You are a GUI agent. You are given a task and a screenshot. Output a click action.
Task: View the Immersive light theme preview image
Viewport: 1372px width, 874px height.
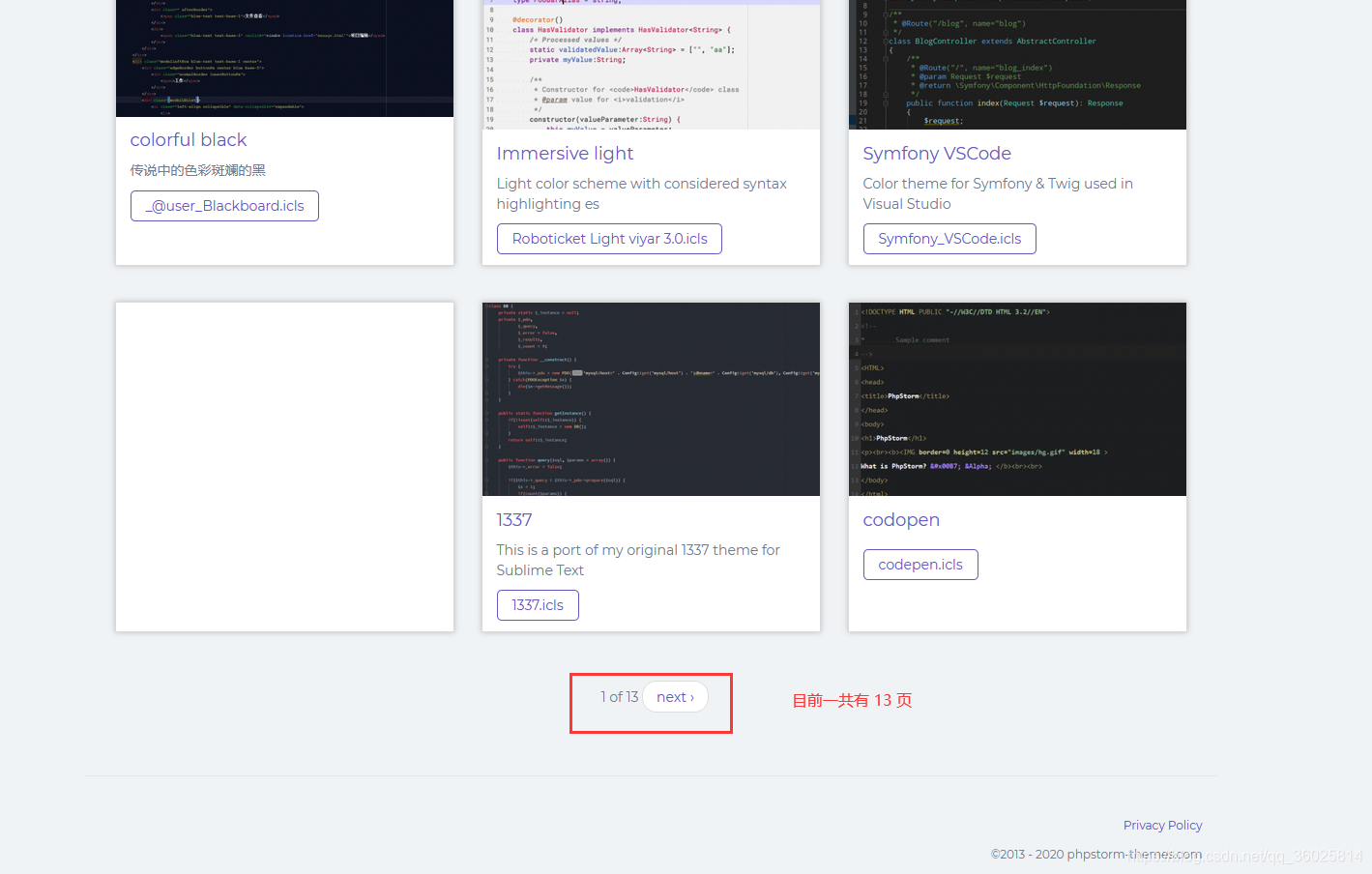click(x=650, y=63)
